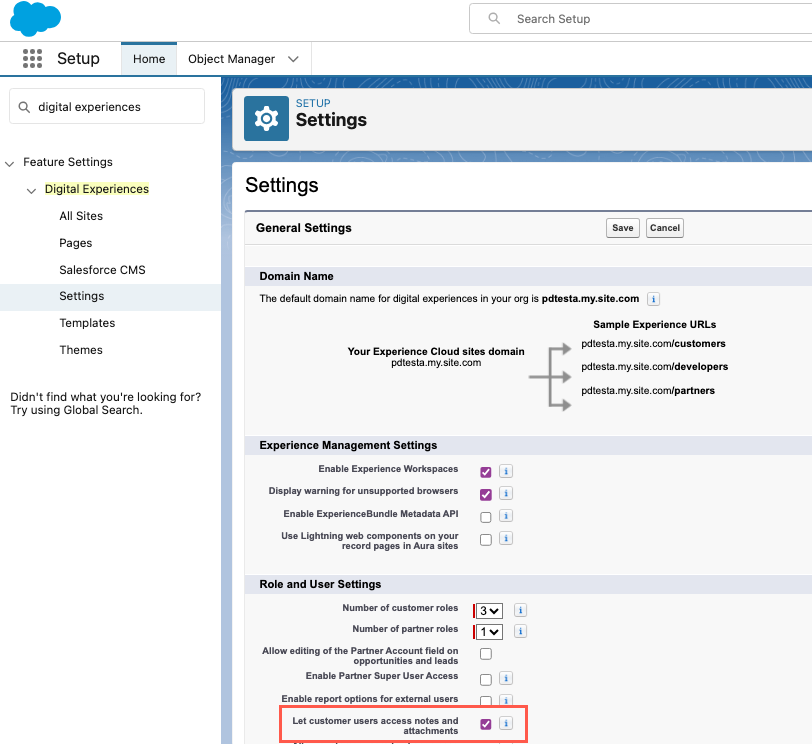
Task: Click info icon for Partner Super User Access
Action: point(506,679)
